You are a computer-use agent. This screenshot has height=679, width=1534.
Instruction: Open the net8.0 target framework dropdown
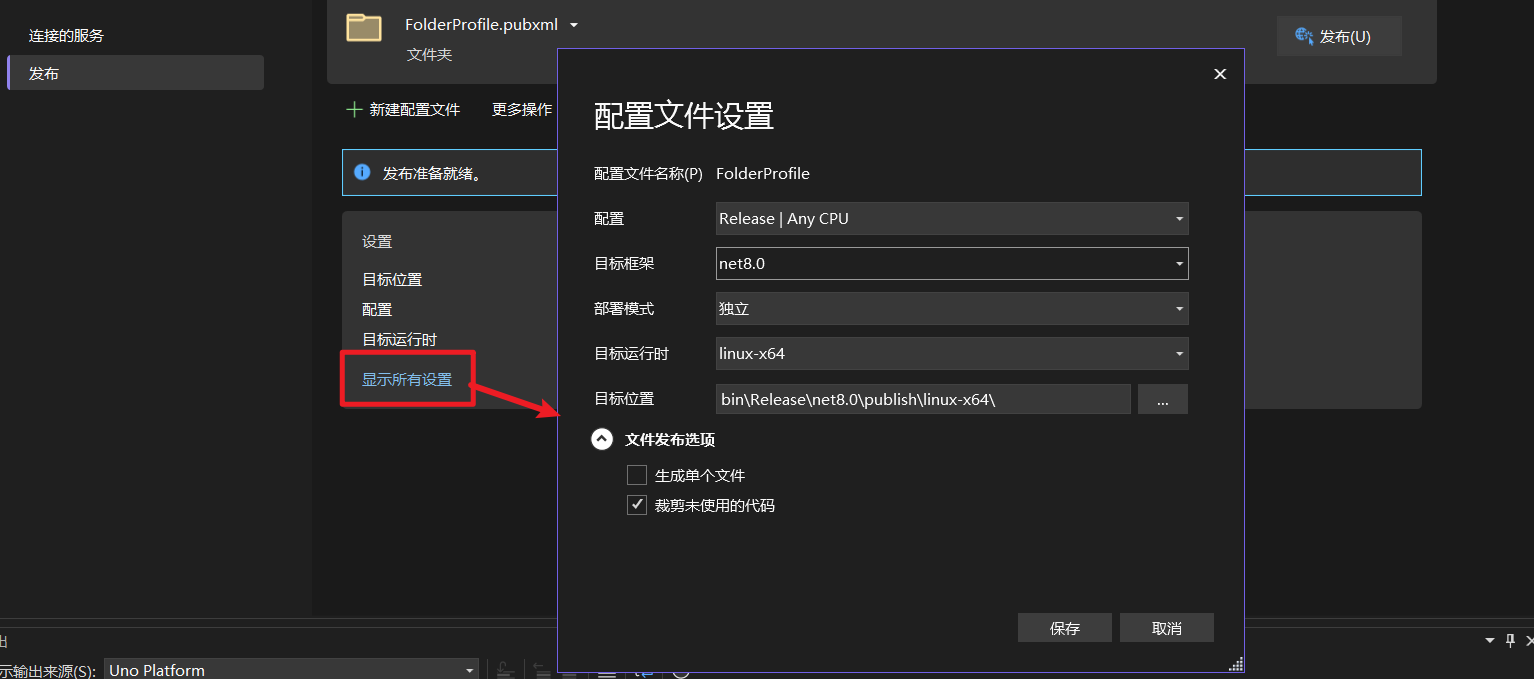[x=951, y=264]
